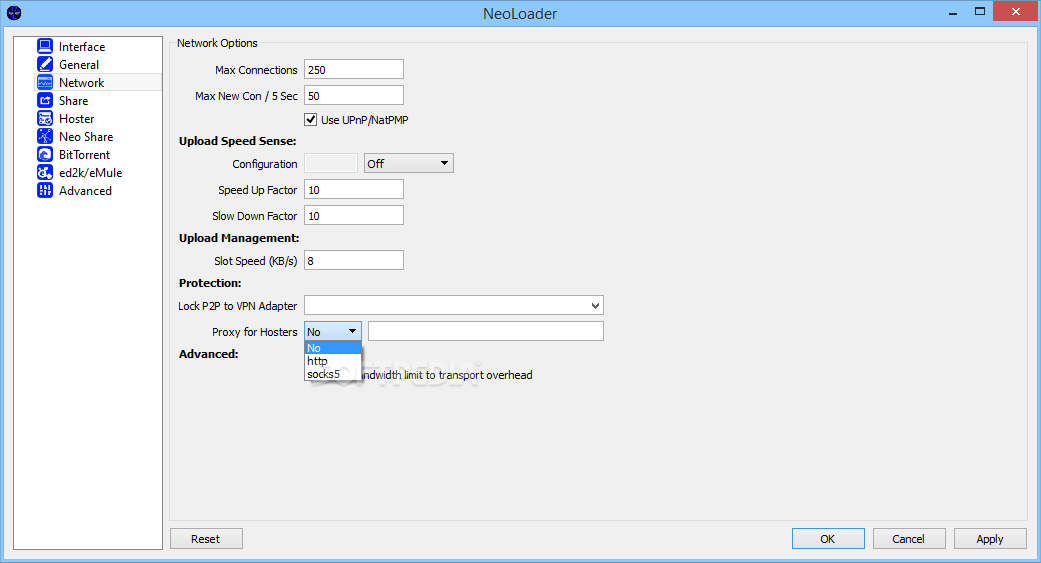Go to the Share settings page

[73, 100]
